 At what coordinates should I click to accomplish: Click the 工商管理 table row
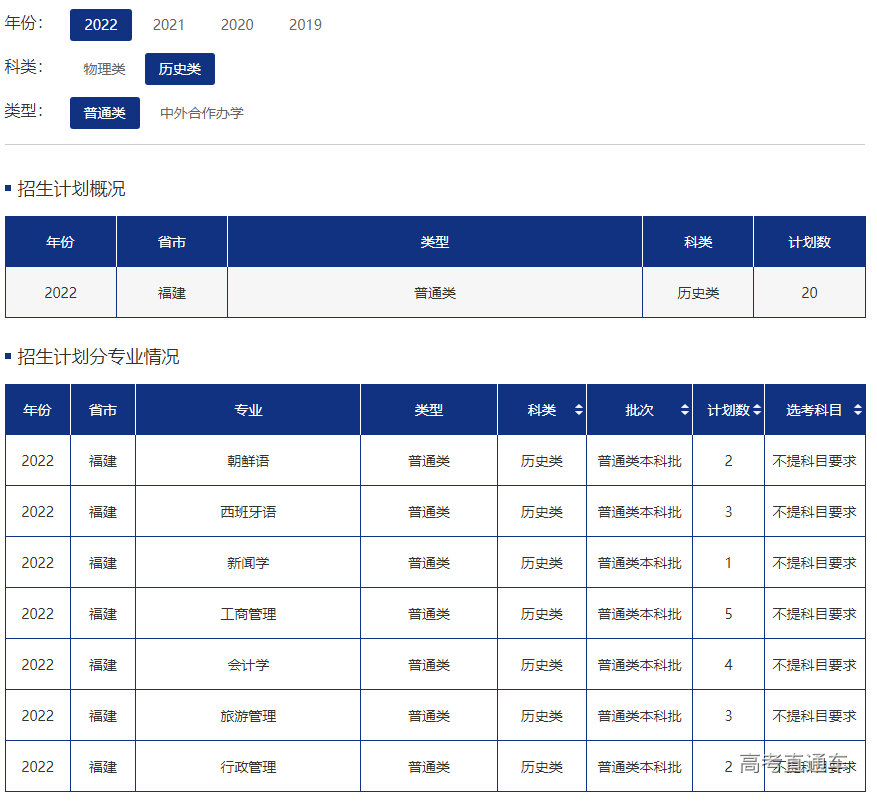[x=246, y=613]
